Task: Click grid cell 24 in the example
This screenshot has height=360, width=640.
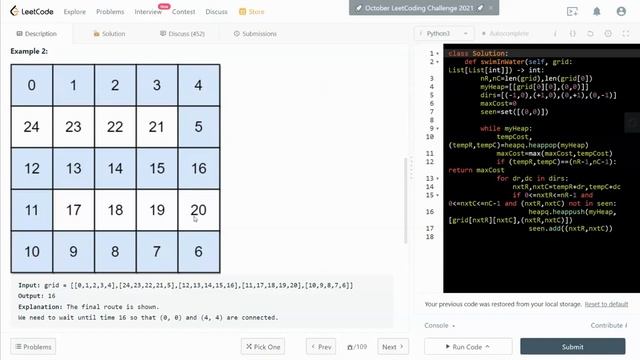Action: (x=32, y=127)
